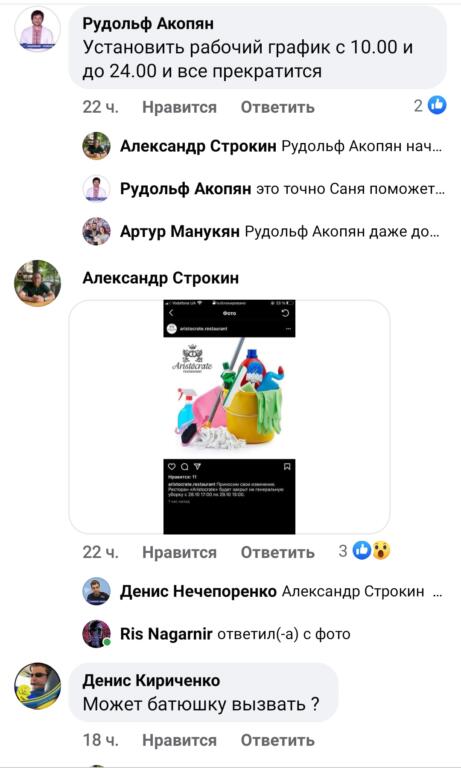Image resolution: width=461 pixels, height=768 pixels.
Task: Click the wow emoji reaction icon
Action: coord(381,551)
